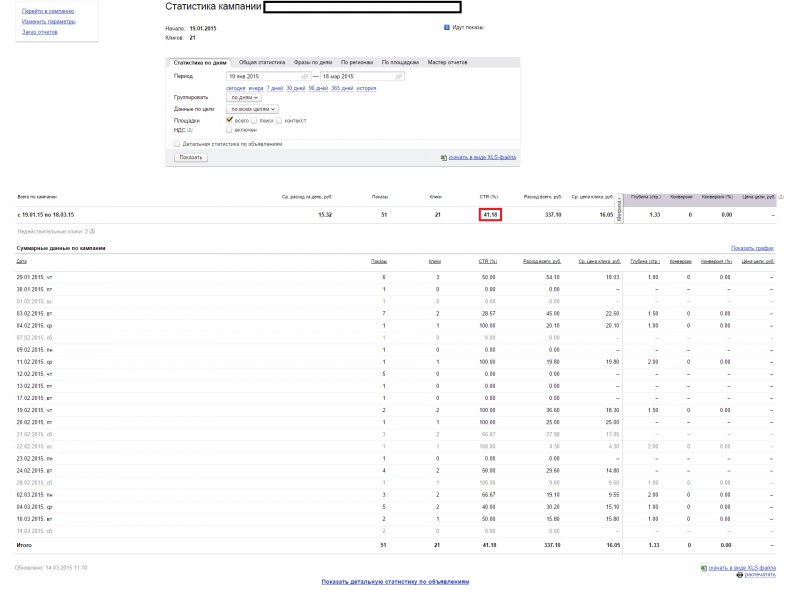This screenshot has height=600, width=800.
Task: Click the Перейти в кампанию link
Action: coord(48,11)
